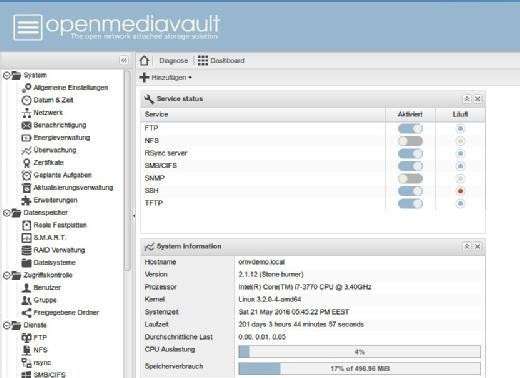Click the FTP icon under Dienste

click(26, 338)
